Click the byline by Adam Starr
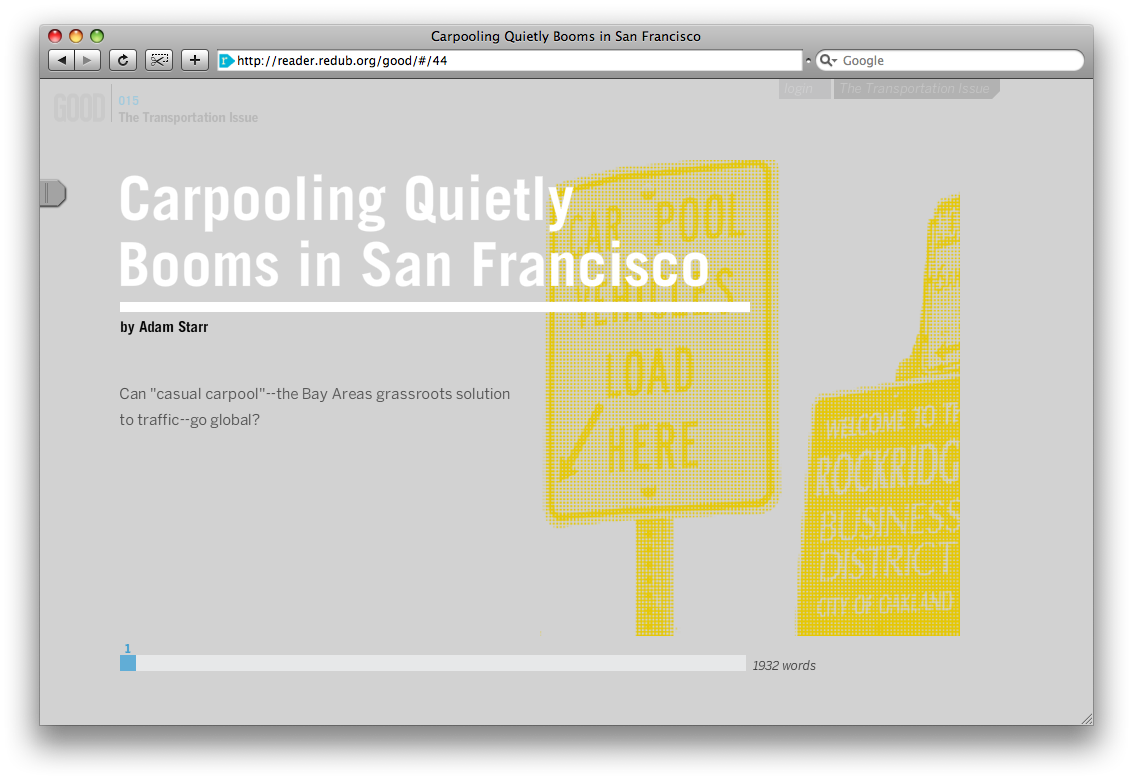Viewport: 1133px width, 780px height. (x=164, y=327)
